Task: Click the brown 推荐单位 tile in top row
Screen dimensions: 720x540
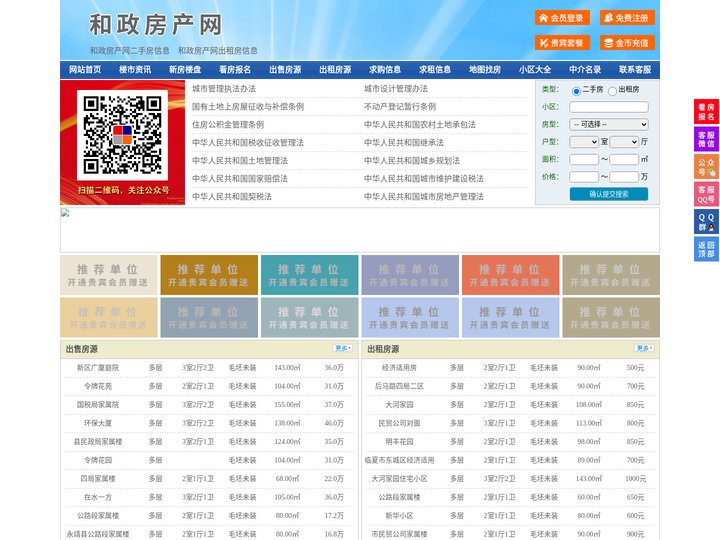Action: click(x=209, y=275)
